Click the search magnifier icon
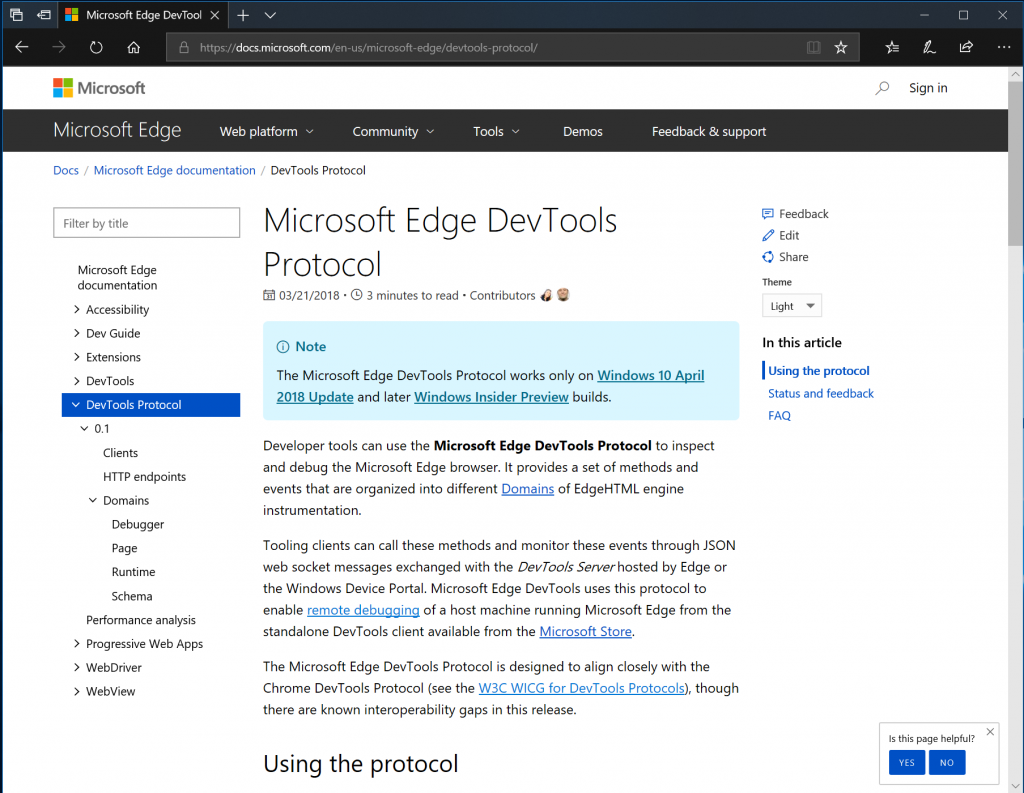The image size is (1024, 793). click(x=882, y=88)
